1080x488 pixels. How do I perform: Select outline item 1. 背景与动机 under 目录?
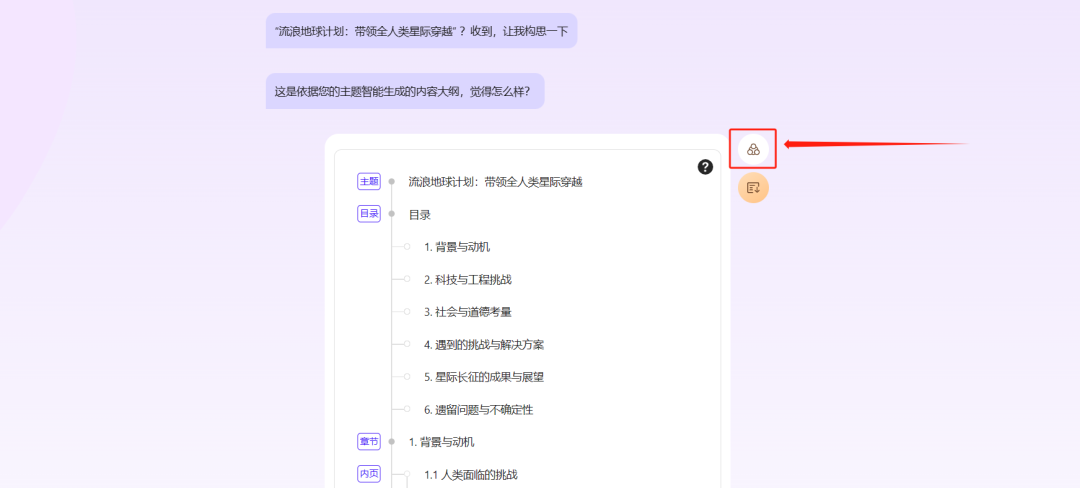pos(456,247)
